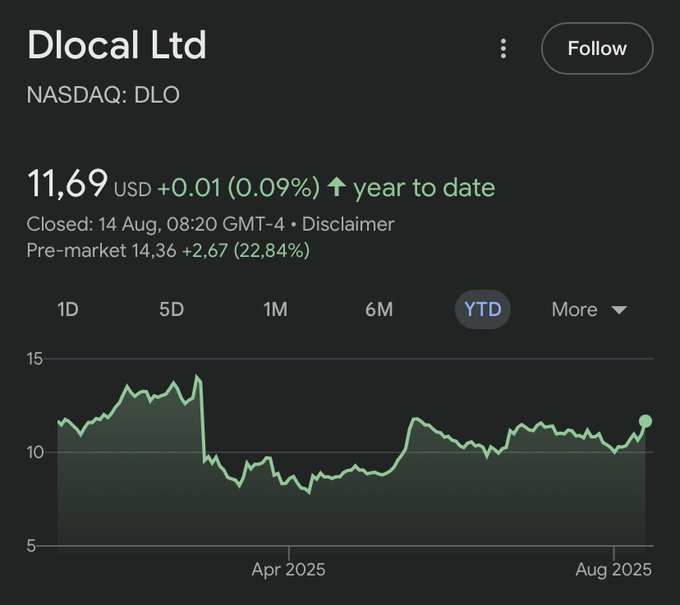
Task: Select the highlighted YTD range
Action: click(x=483, y=309)
